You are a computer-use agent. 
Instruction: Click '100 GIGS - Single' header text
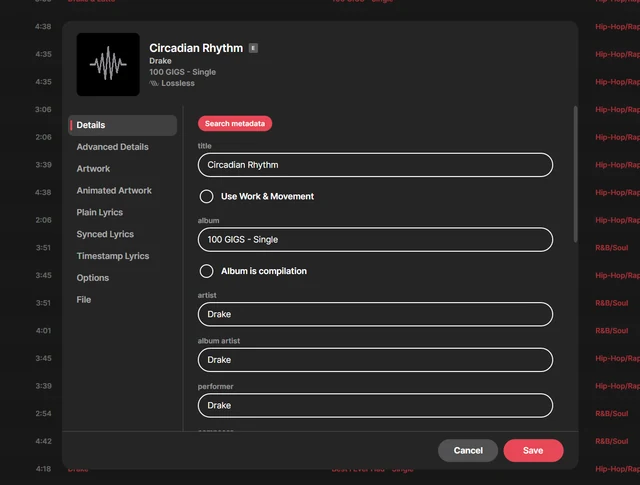pos(182,72)
